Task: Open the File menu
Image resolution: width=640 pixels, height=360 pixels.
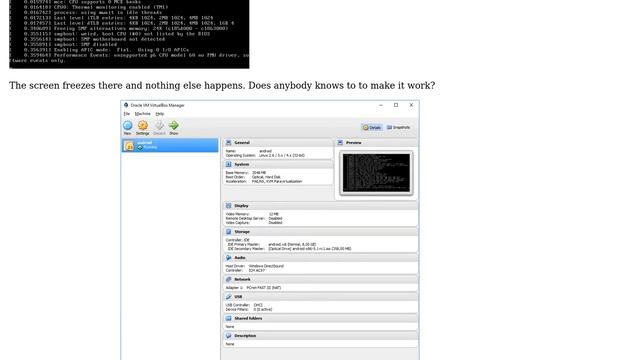Action: pyautogui.click(x=127, y=114)
